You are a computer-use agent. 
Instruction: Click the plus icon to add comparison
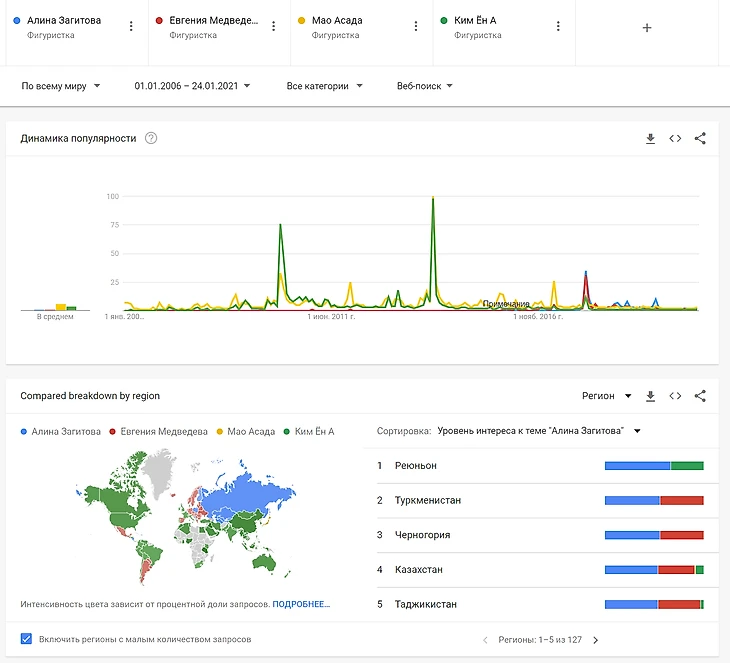click(646, 28)
